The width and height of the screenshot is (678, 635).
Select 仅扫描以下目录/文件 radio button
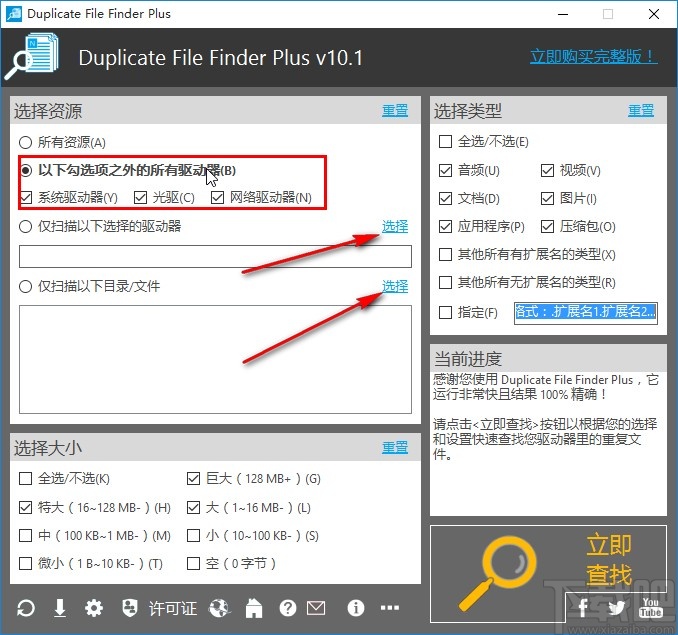pos(26,286)
